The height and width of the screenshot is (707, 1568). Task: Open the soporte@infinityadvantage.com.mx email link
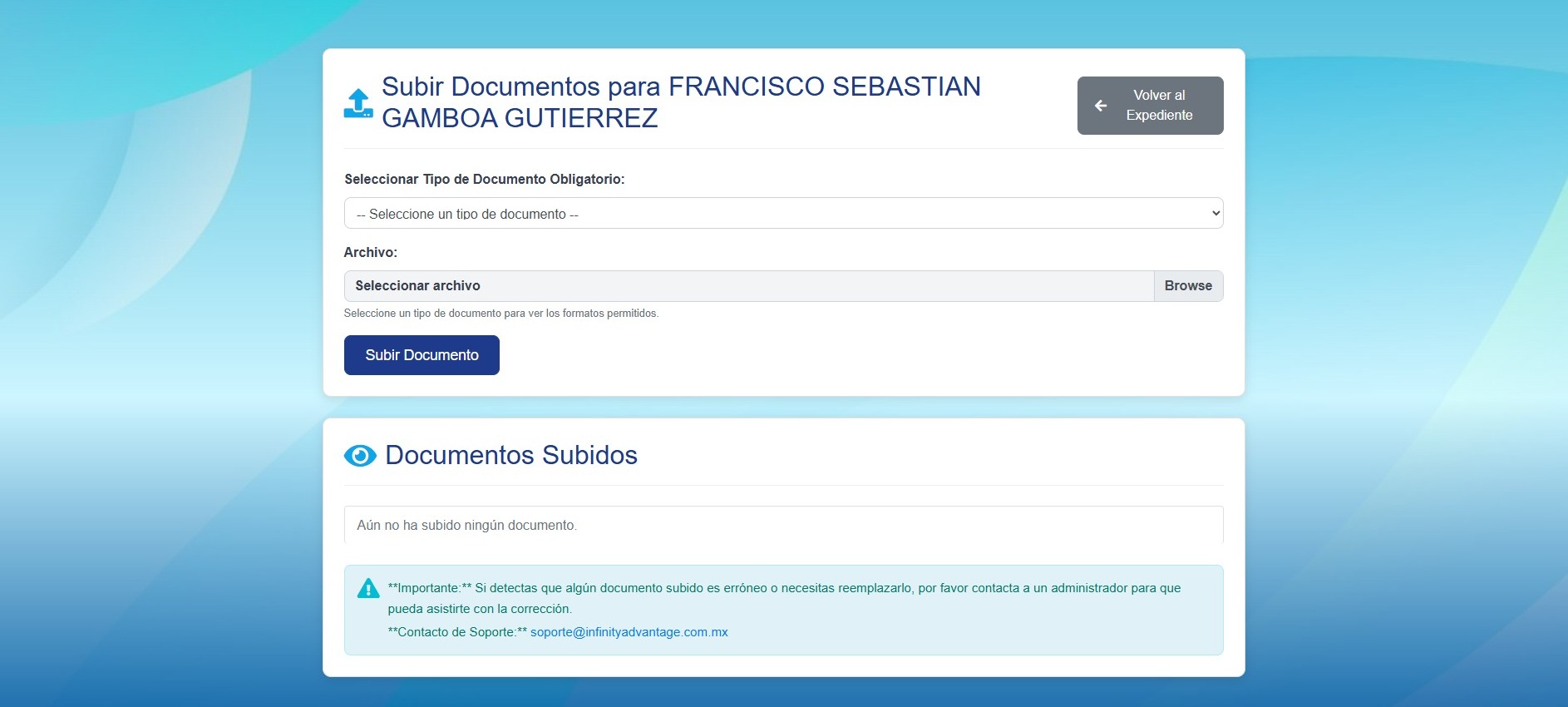(x=629, y=632)
